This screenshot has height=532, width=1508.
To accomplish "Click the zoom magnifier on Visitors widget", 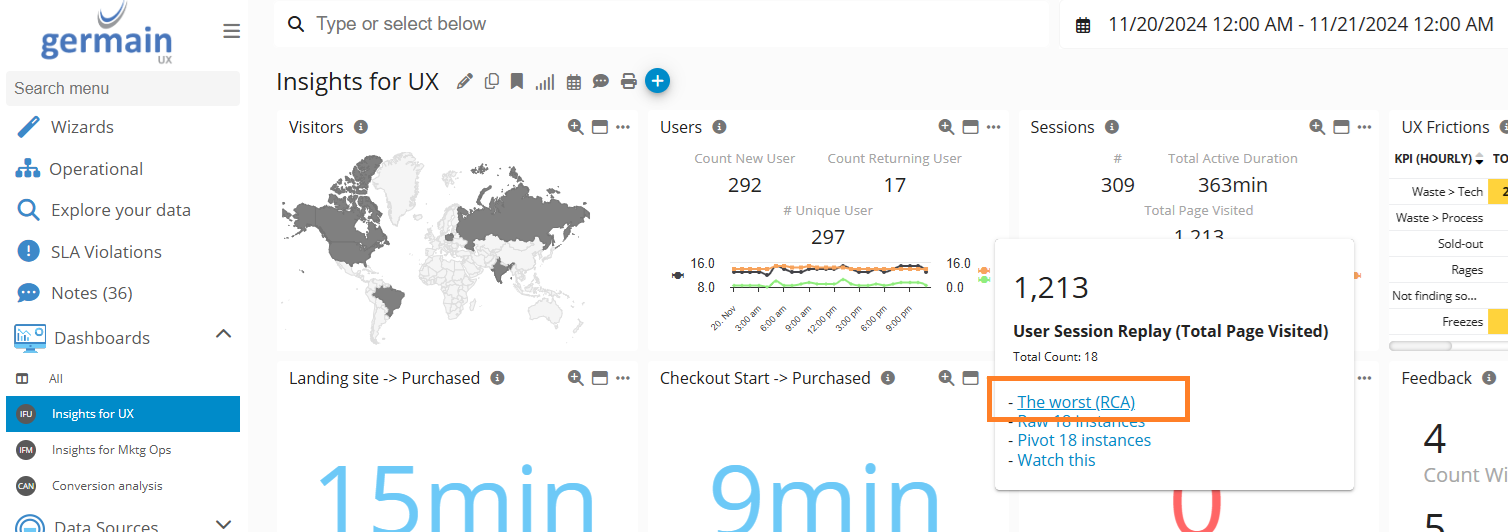I will [x=575, y=127].
